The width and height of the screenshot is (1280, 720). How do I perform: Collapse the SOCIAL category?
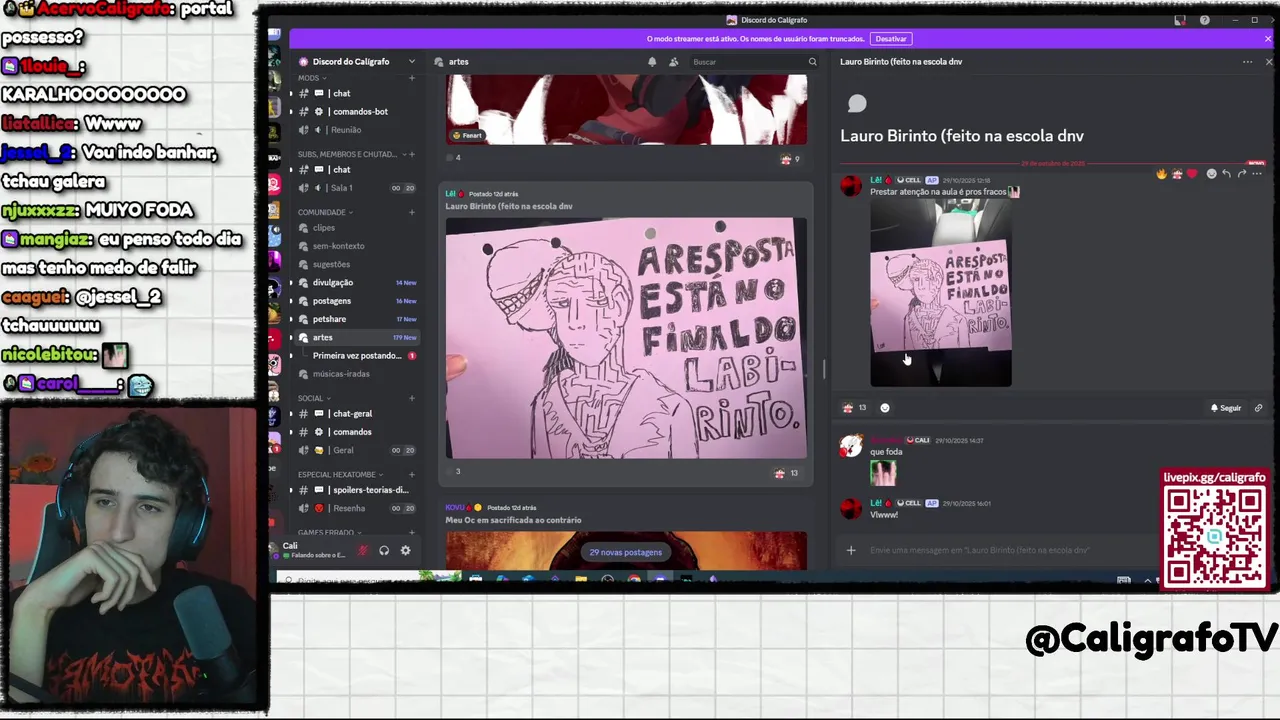click(313, 398)
